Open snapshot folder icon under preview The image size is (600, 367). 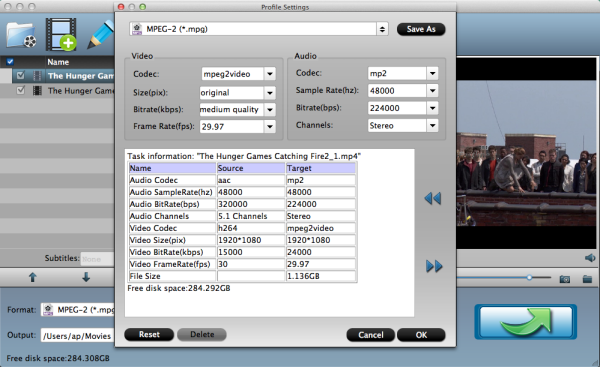point(587,279)
